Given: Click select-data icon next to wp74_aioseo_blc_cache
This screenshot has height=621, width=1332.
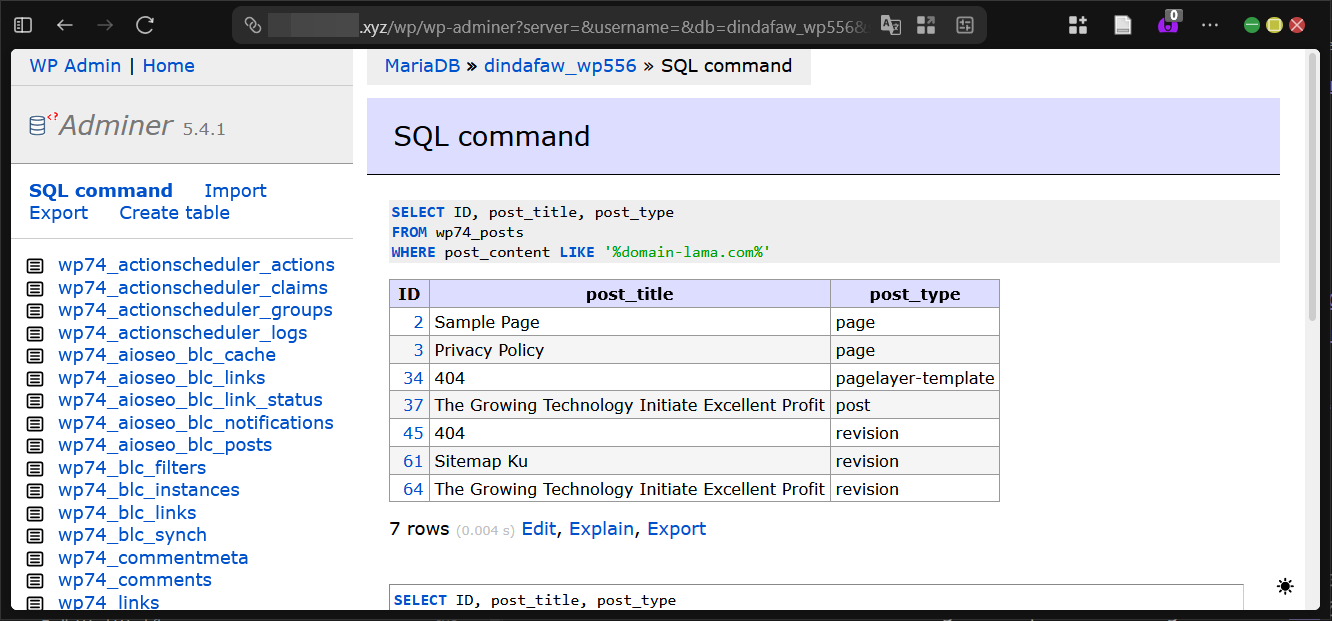Looking at the screenshot, I should (35, 356).
